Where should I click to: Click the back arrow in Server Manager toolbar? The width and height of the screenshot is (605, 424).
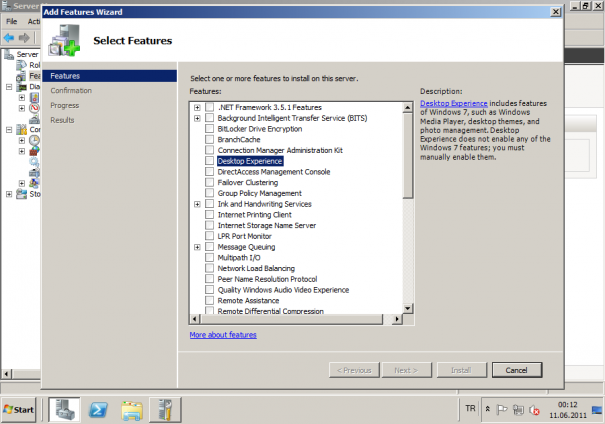point(9,38)
